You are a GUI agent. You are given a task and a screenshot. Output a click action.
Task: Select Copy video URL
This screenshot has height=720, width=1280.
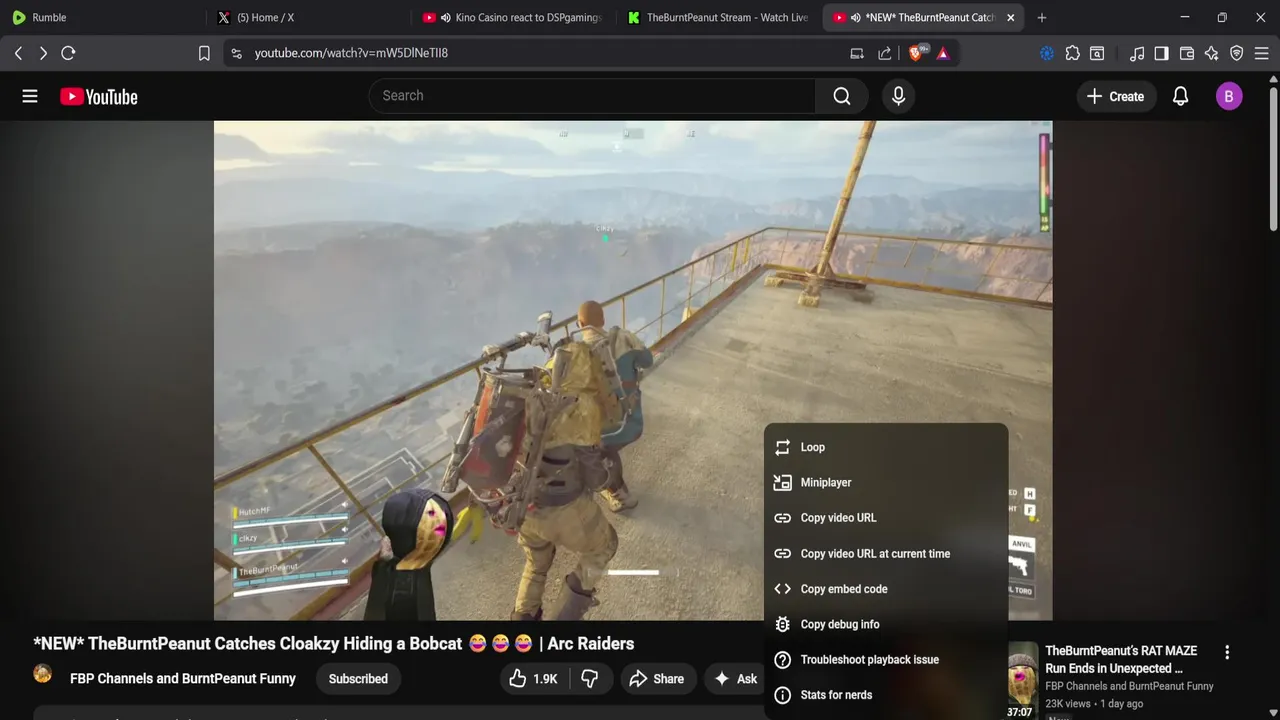tap(886, 518)
